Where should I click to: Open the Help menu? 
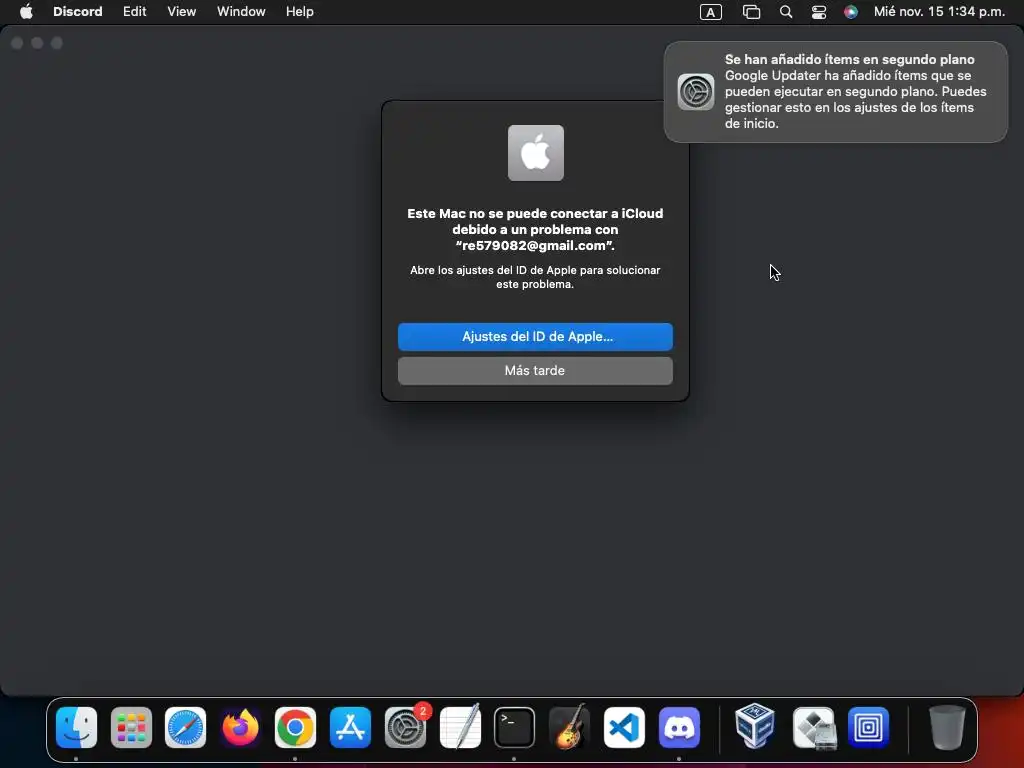coord(300,12)
